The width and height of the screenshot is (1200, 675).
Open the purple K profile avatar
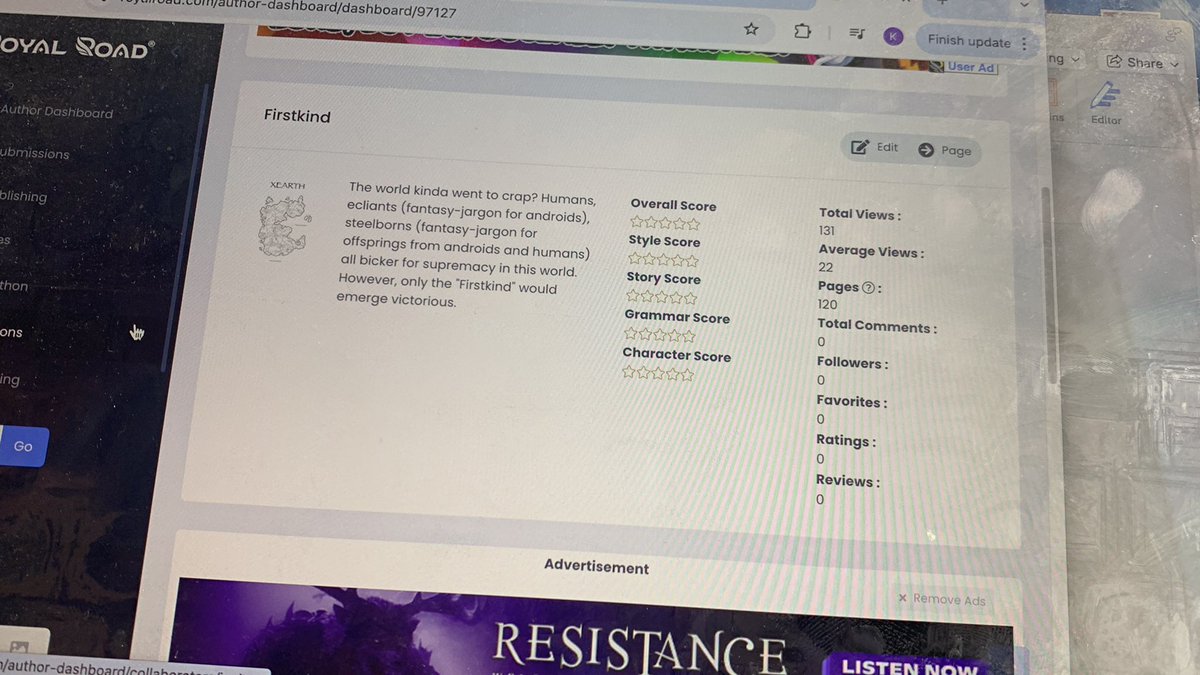893,36
